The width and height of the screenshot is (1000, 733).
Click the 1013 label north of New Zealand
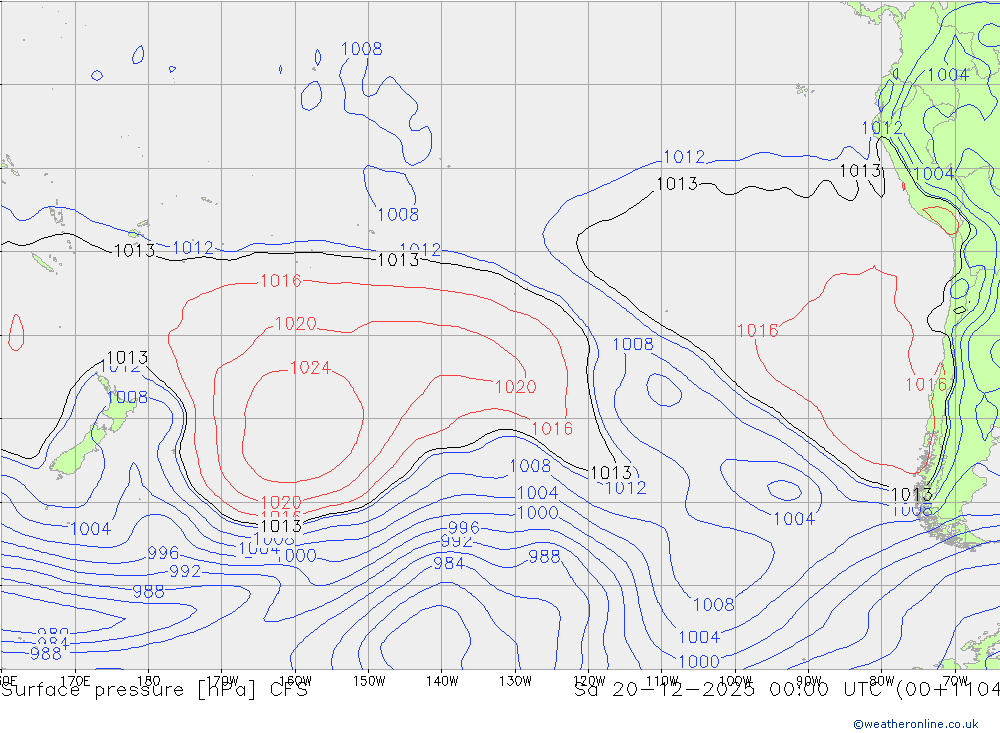[127, 357]
